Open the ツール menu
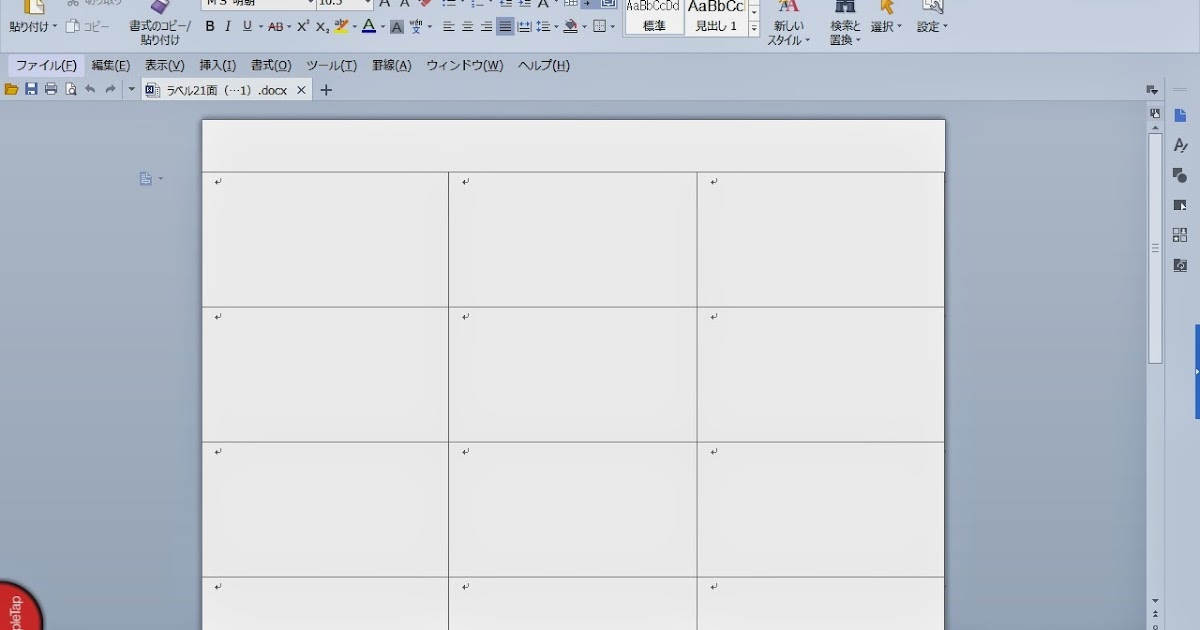Image resolution: width=1200 pixels, height=630 pixels. tap(331, 66)
